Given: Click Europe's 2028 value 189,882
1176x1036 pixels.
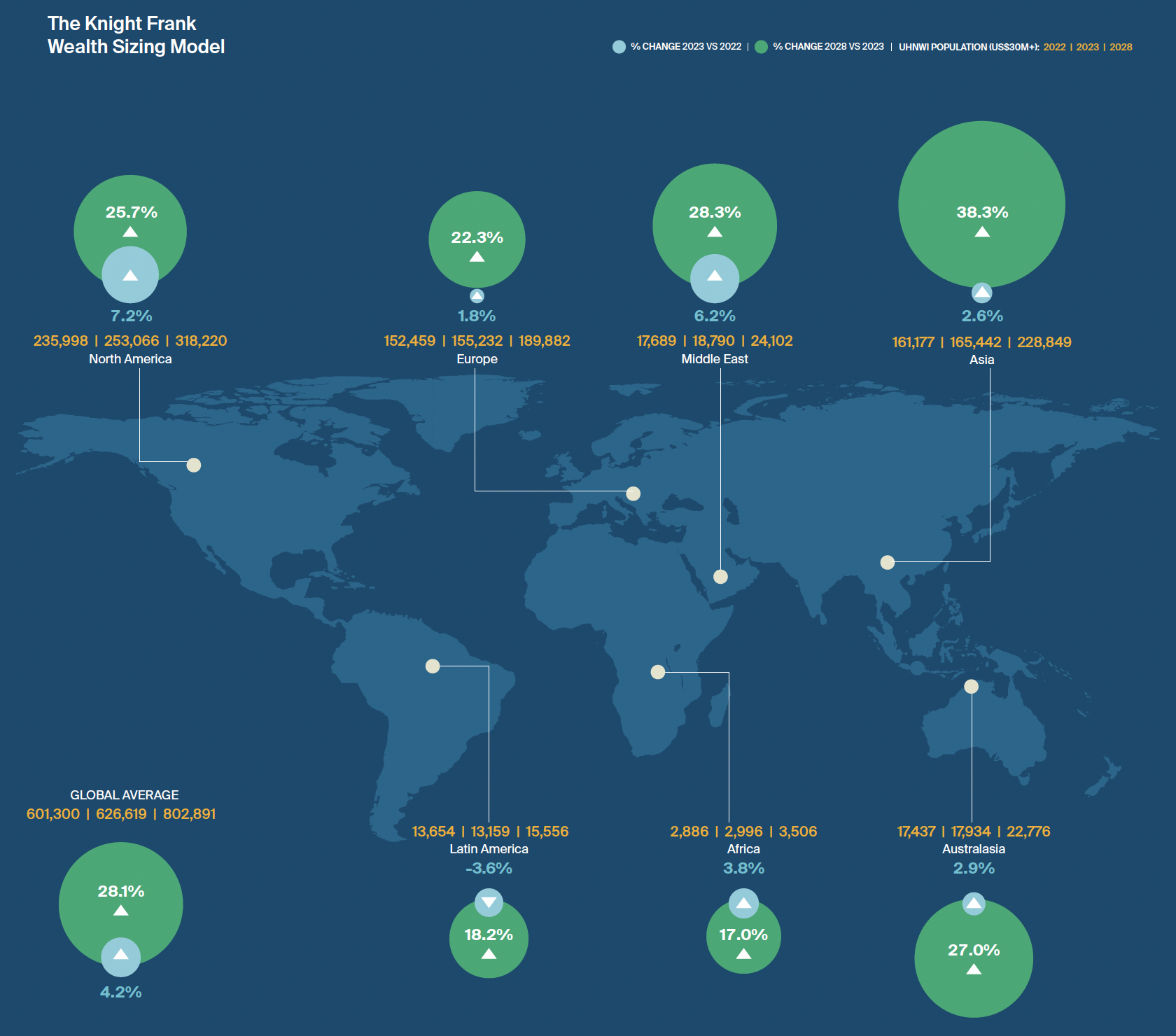Looking at the screenshot, I should pyautogui.click(x=544, y=341).
